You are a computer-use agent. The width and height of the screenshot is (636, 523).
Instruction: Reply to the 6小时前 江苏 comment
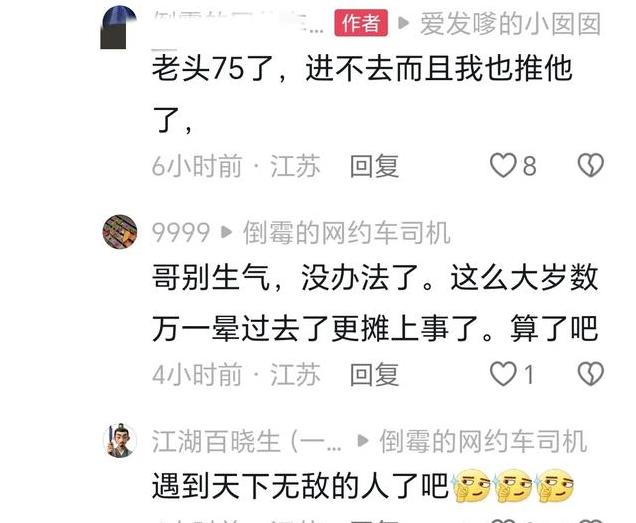click(x=374, y=166)
